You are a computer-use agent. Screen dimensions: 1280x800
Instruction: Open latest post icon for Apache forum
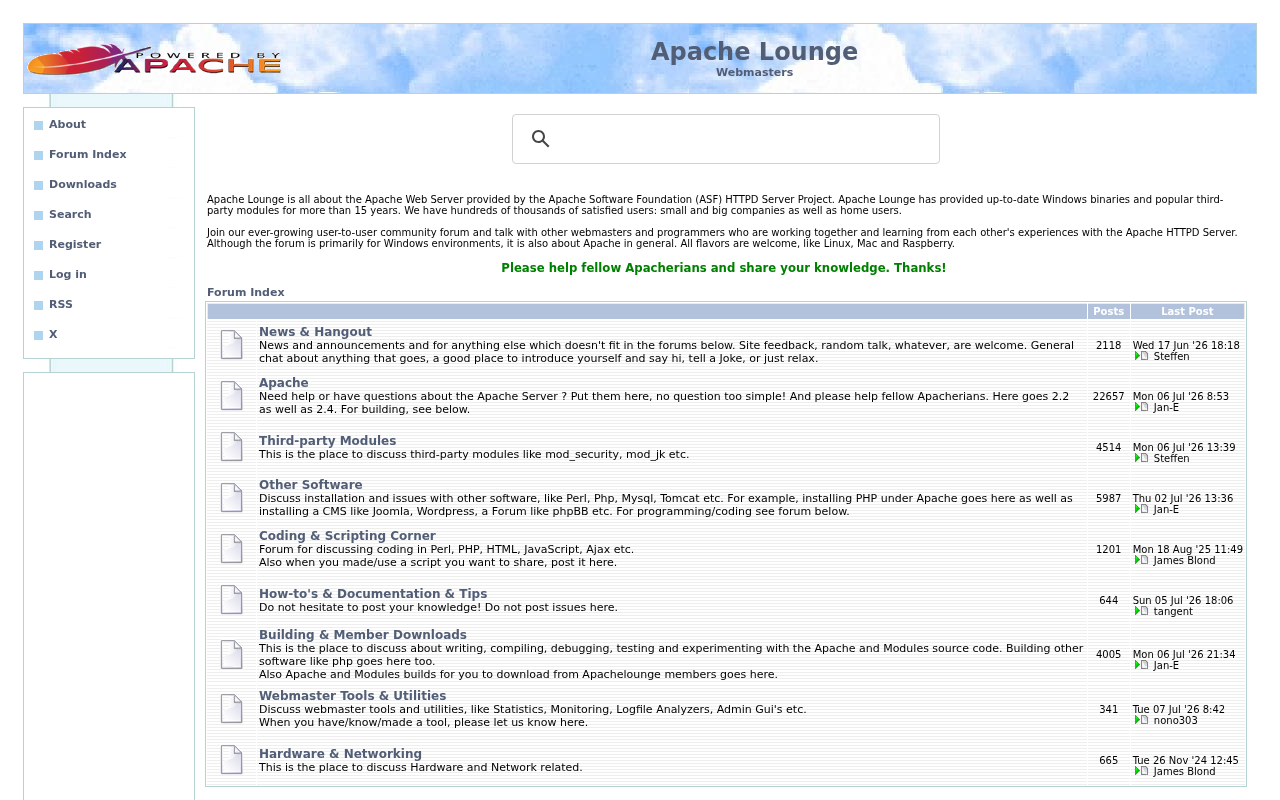1141,407
